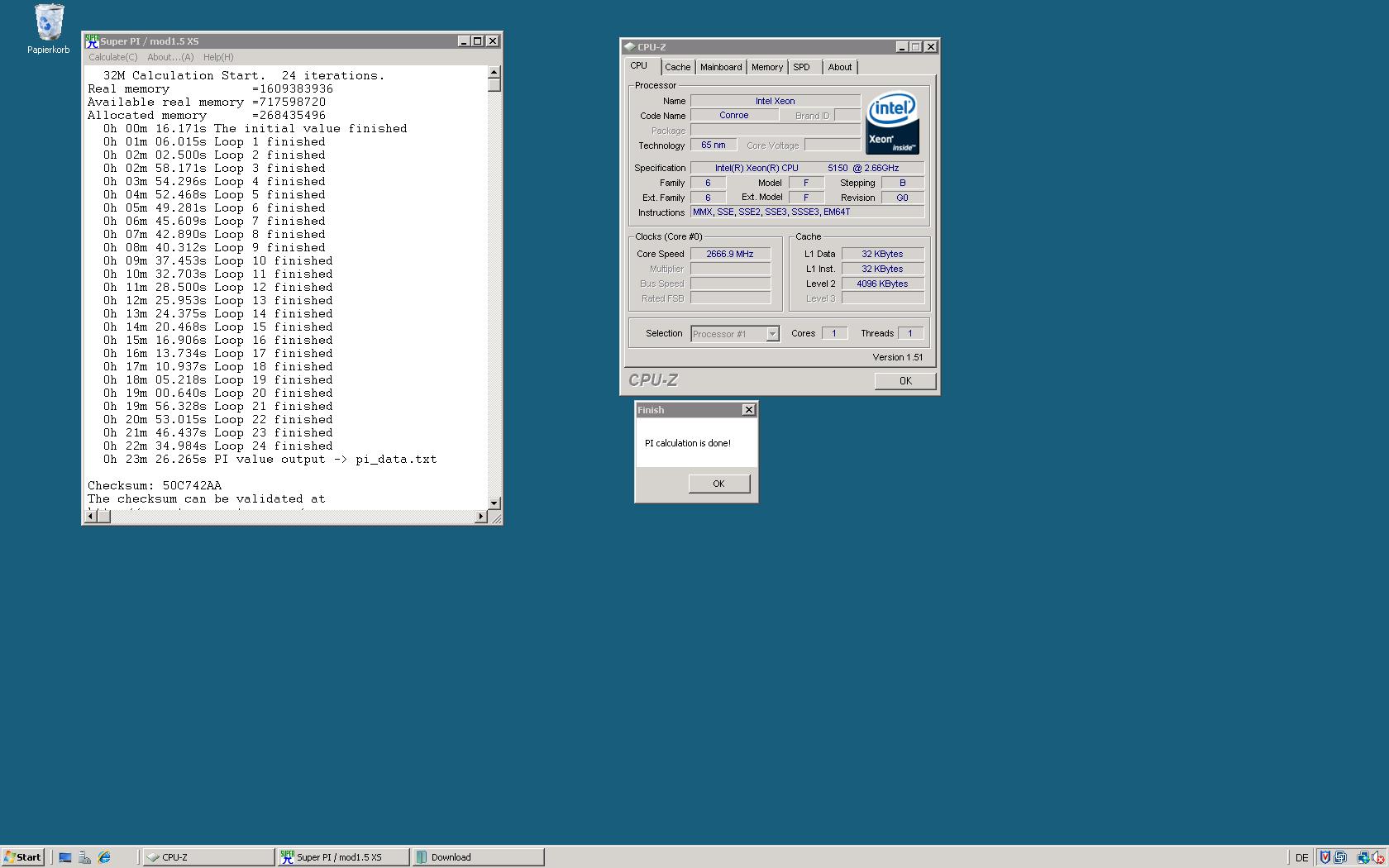Open About...(A) menu in Super PI
The image size is (1389, 868).
coord(170,57)
